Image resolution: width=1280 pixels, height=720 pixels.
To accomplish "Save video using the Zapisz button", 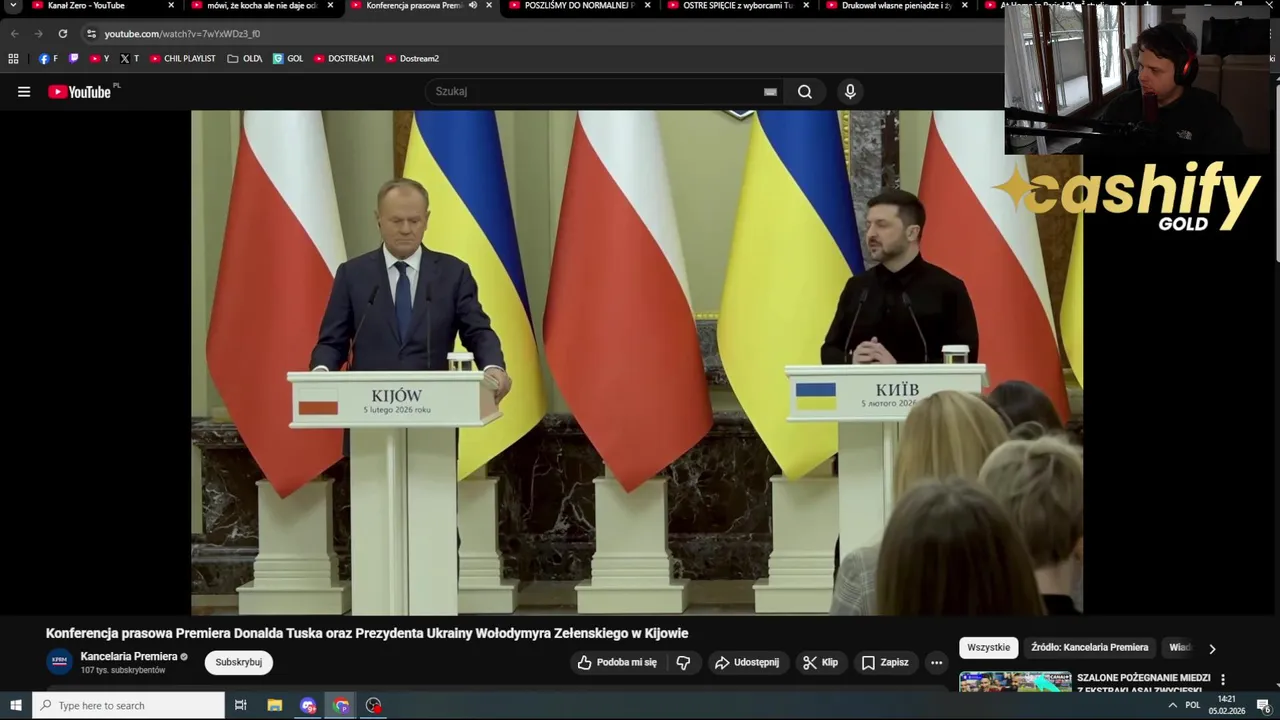I will click(885, 662).
